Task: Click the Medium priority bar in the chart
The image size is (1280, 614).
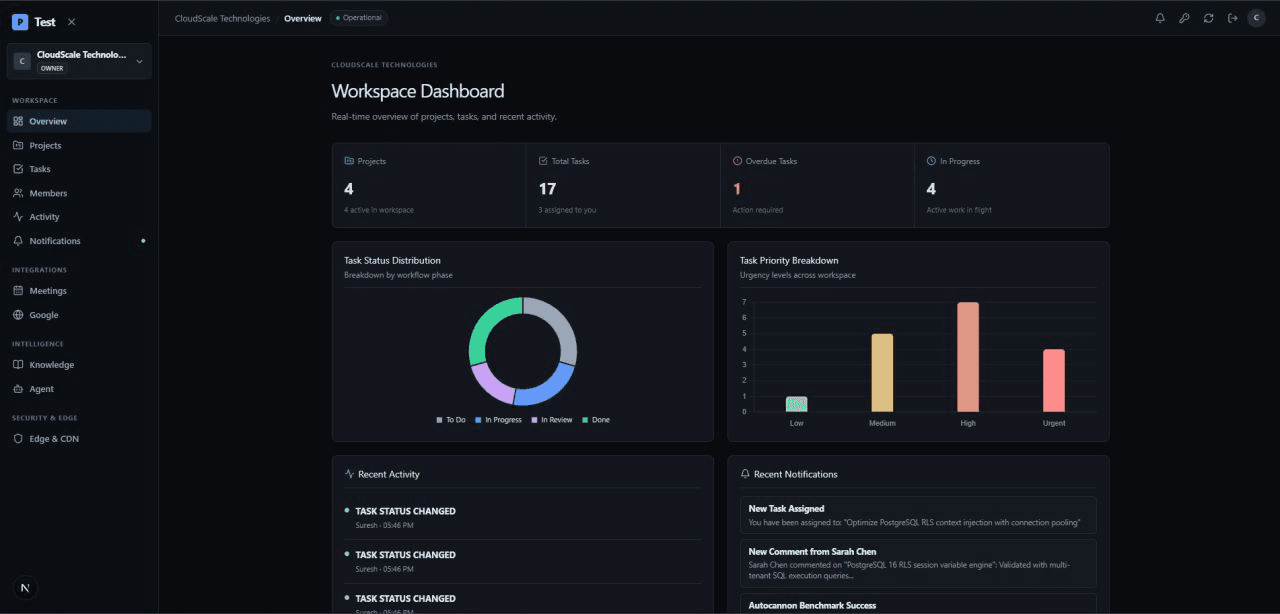Action: click(882, 373)
